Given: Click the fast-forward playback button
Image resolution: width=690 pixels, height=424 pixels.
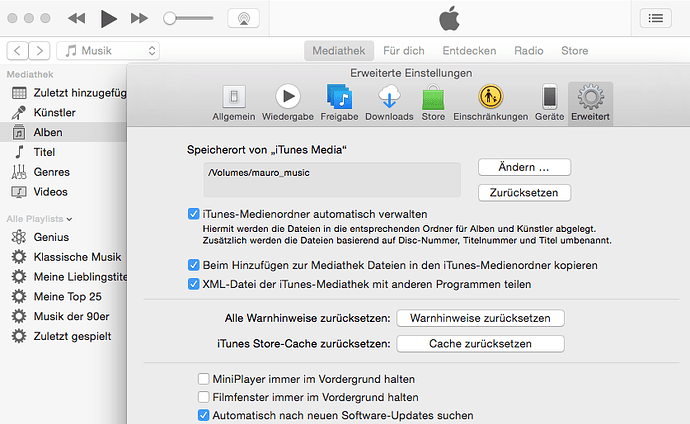Looking at the screenshot, I should click(x=139, y=18).
